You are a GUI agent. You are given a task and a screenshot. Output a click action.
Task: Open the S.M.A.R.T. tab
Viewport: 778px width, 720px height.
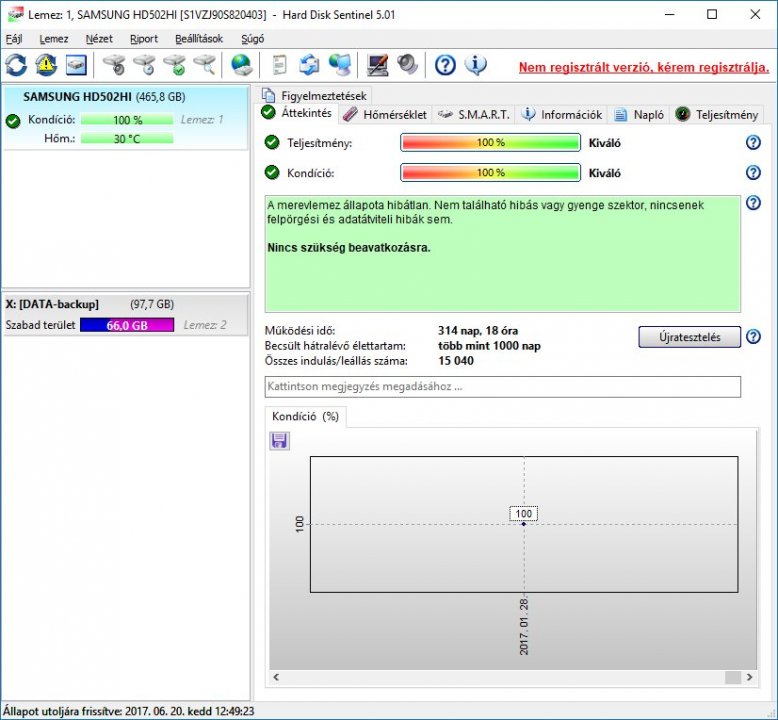point(474,115)
